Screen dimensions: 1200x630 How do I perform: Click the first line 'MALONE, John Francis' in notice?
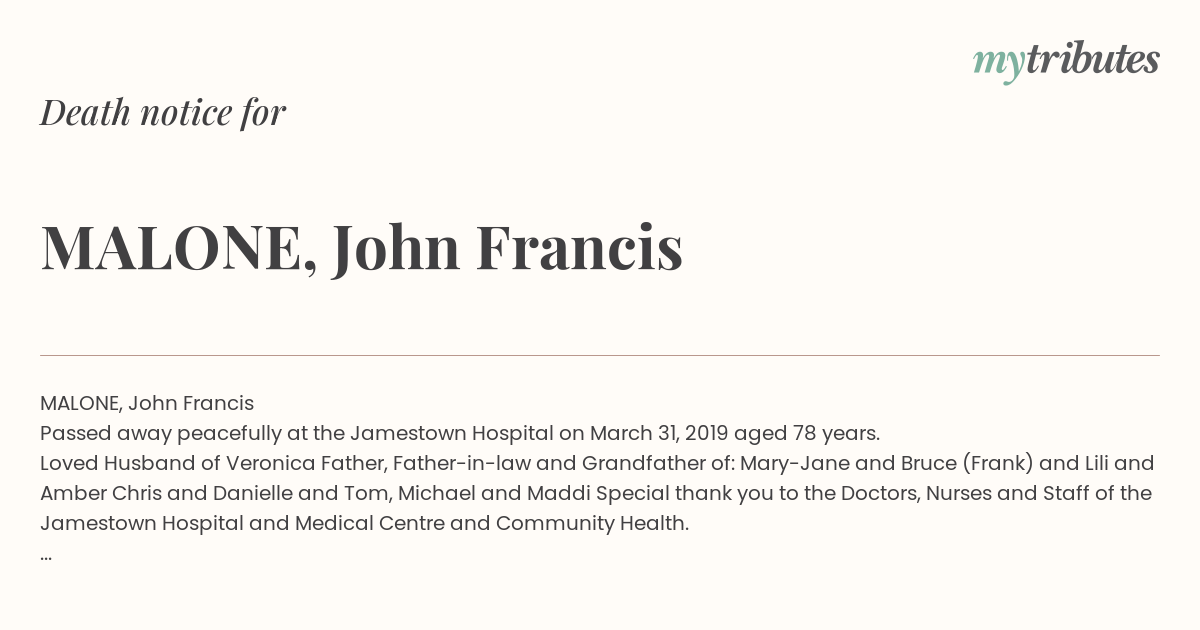(x=147, y=403)
